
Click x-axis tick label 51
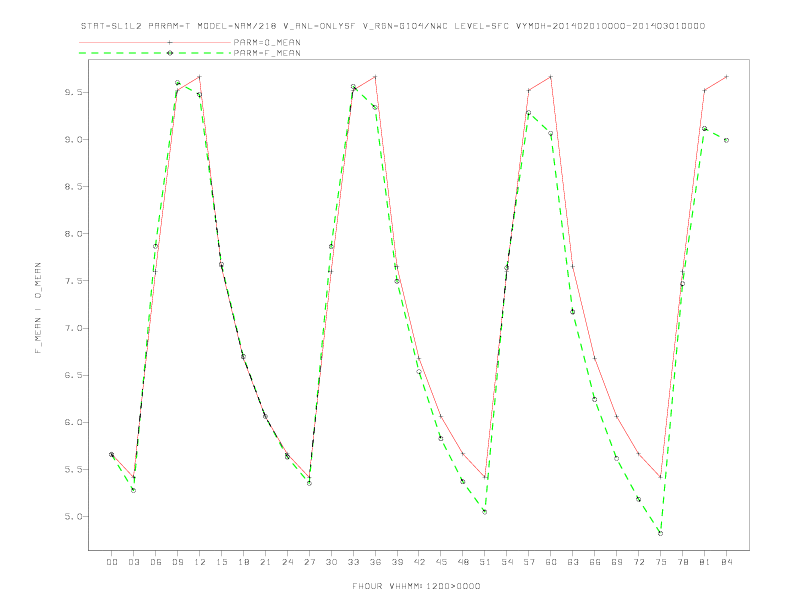tap(485, 562)
